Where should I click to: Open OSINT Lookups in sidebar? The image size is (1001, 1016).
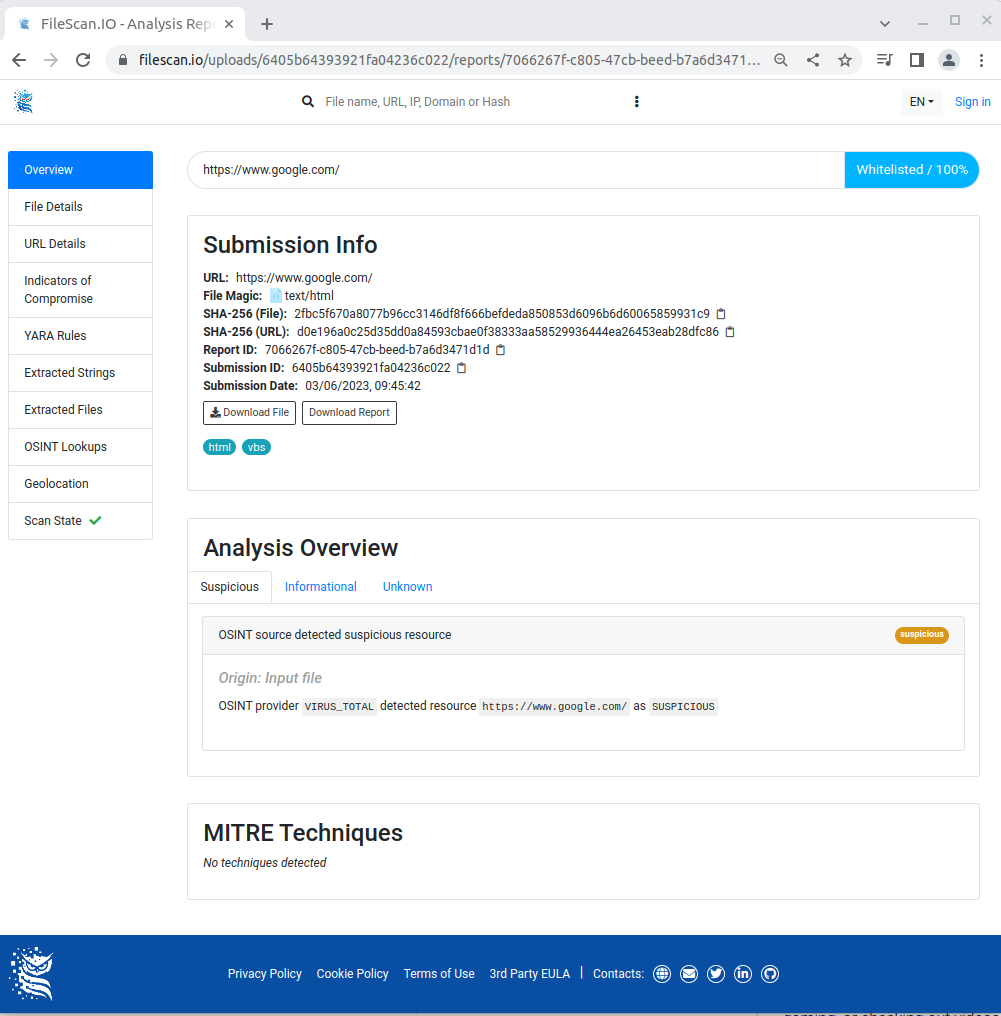(80, 446)
